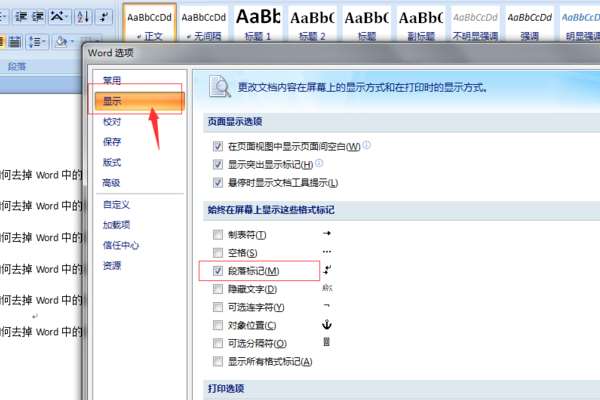
Task: Click the Asian layout icon in the ribbon
Action: (x=57, y=17)
